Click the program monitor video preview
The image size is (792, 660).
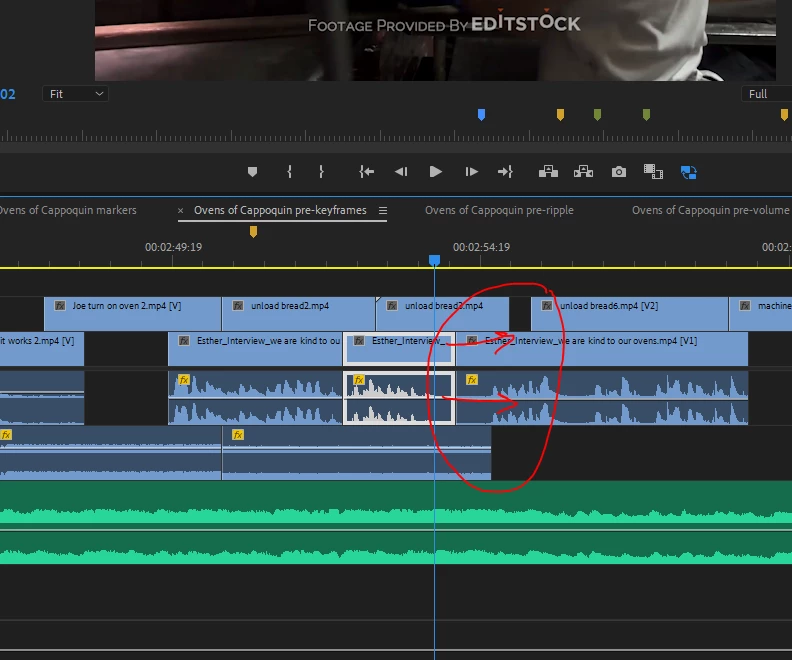click(435, 40)
